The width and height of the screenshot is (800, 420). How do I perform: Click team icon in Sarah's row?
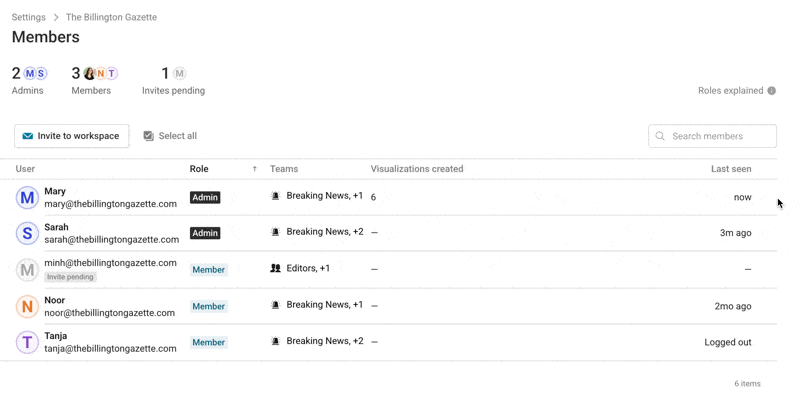(x=276, y=232)
